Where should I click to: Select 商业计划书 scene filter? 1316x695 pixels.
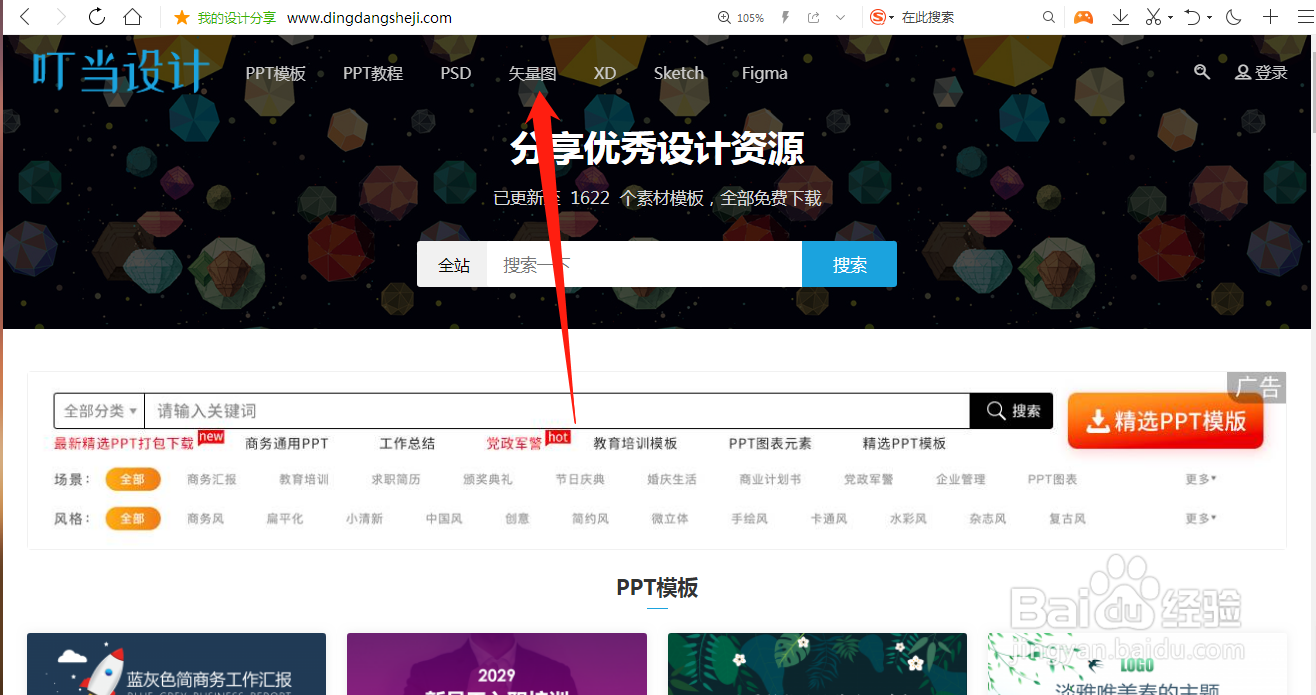click(x=770, y=479)
